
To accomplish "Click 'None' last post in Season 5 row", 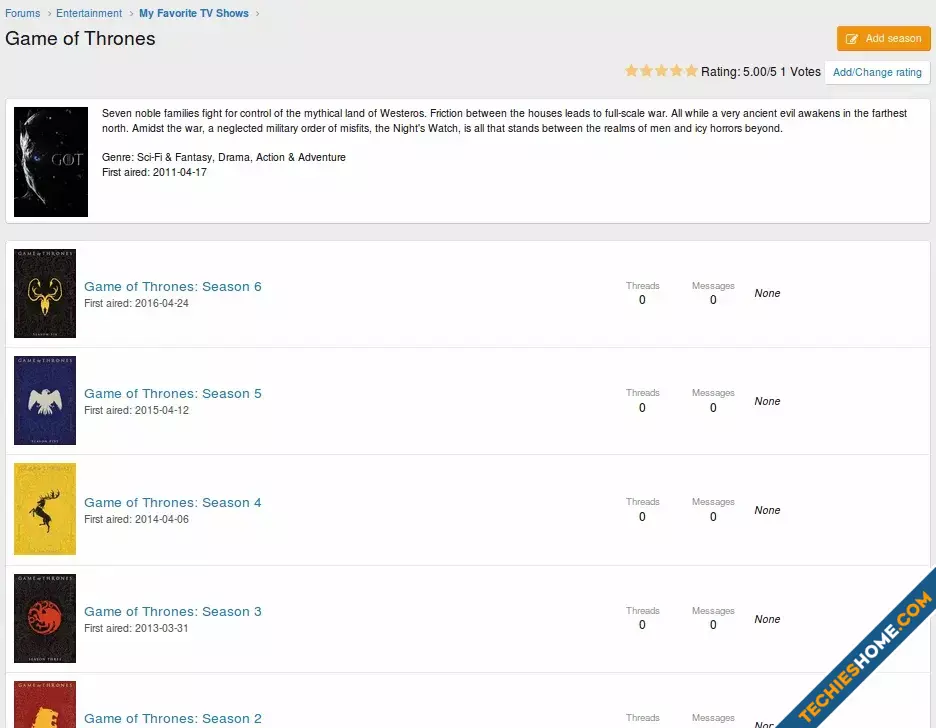I will click(x=767, y=402).
